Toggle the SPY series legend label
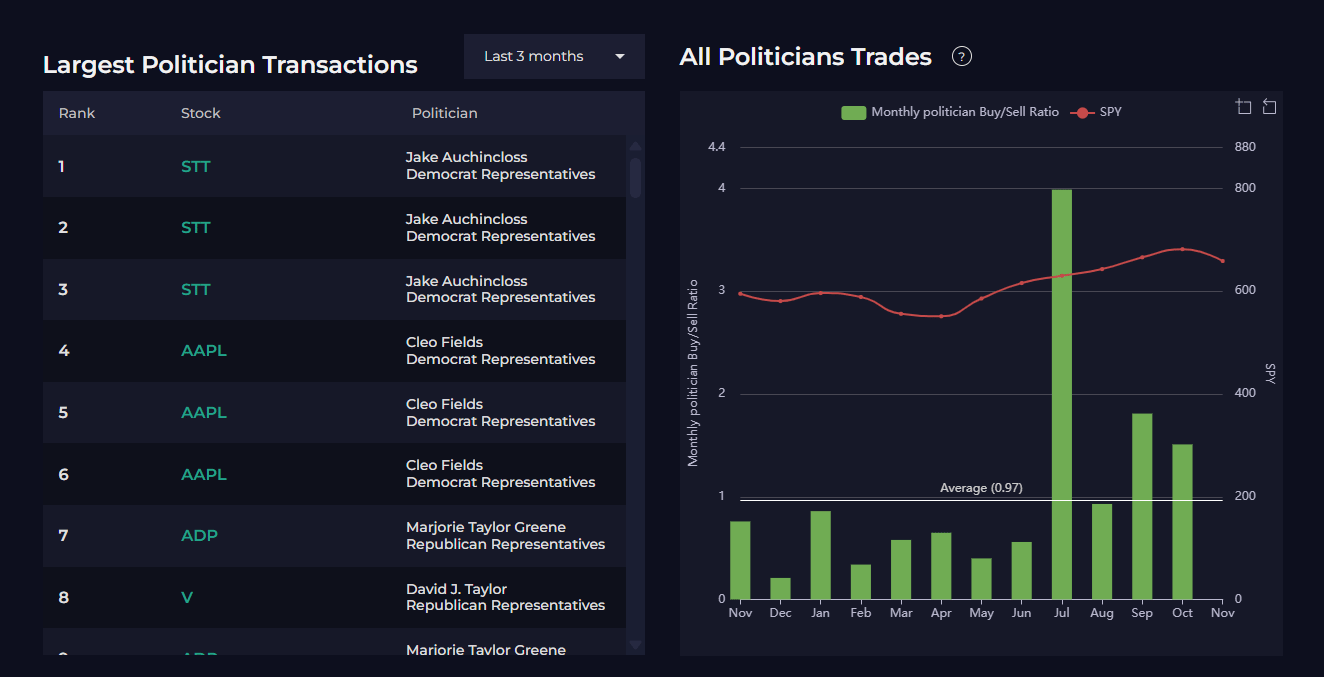 (x=1110, y=112)
